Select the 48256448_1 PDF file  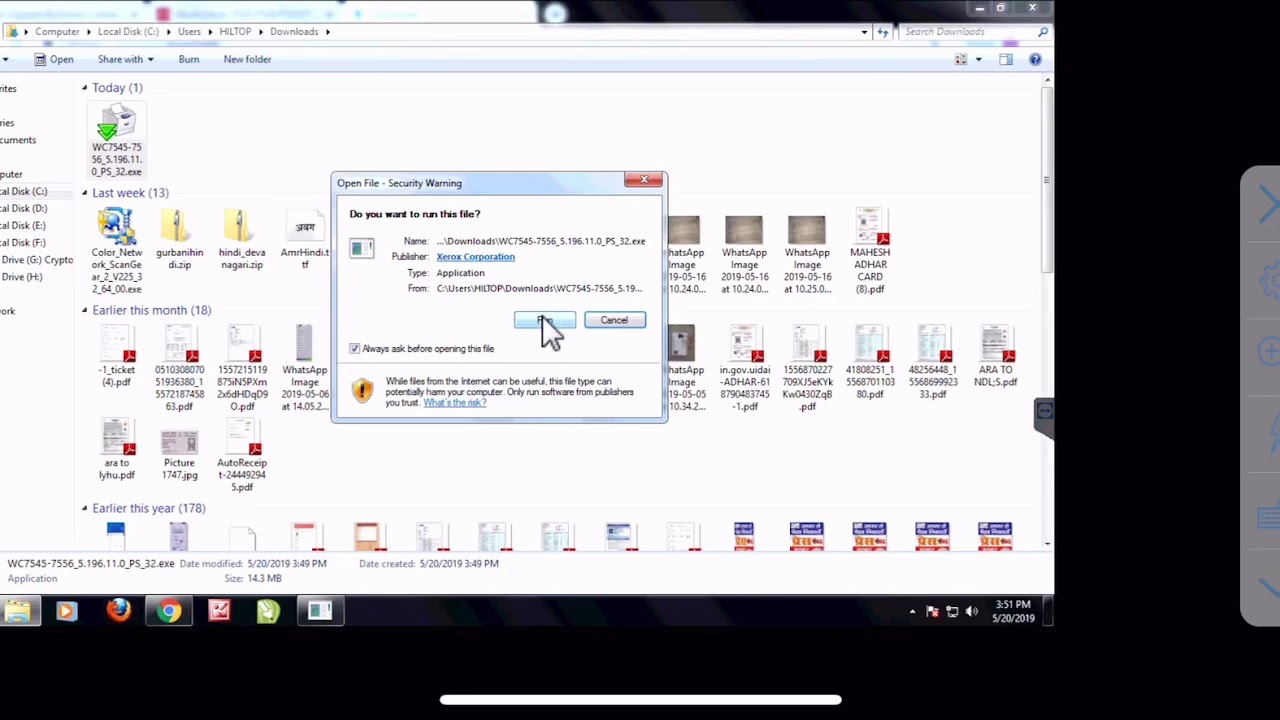pos(932,362)
